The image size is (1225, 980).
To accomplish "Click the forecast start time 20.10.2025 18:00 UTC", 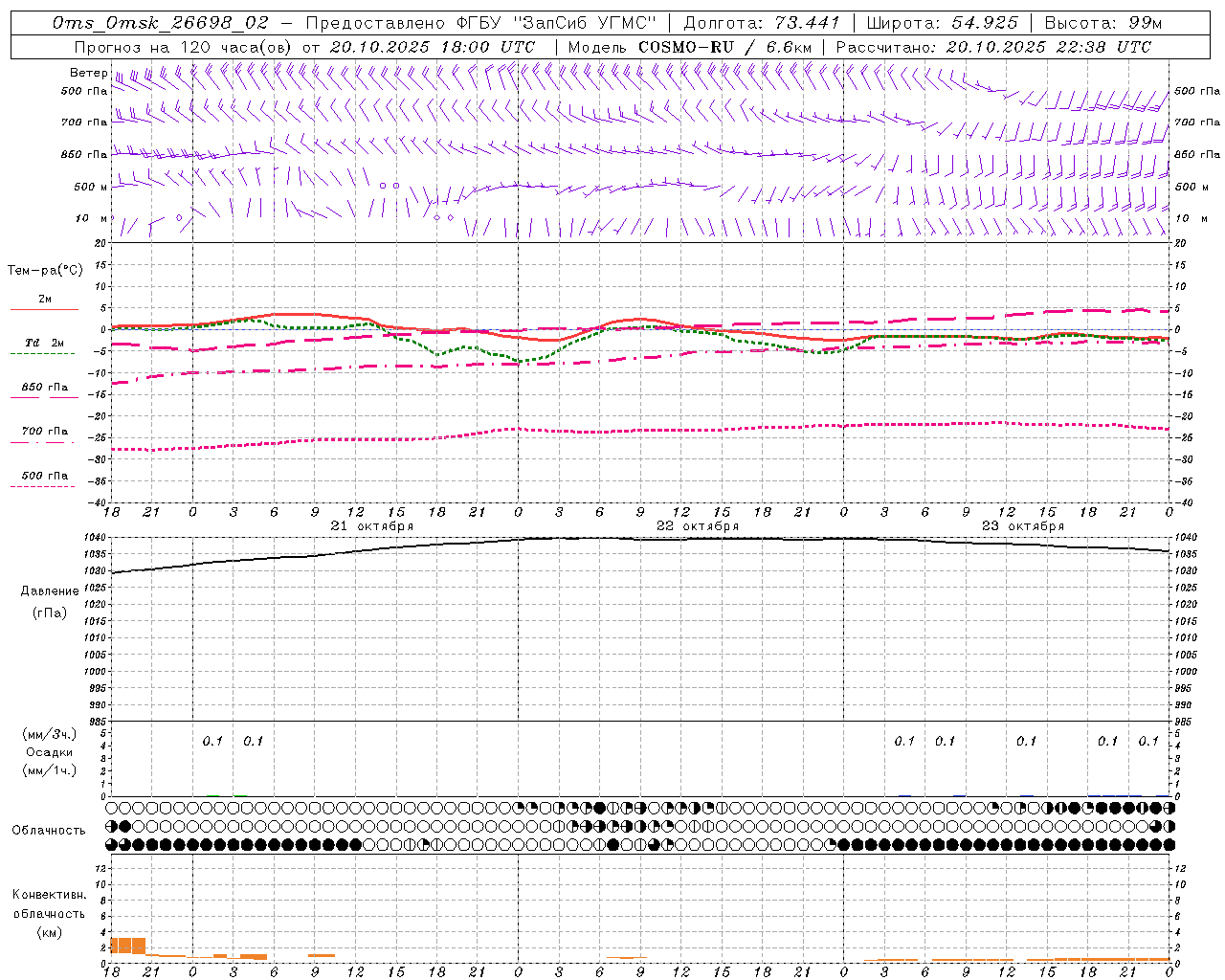I will tap(433, 47).
